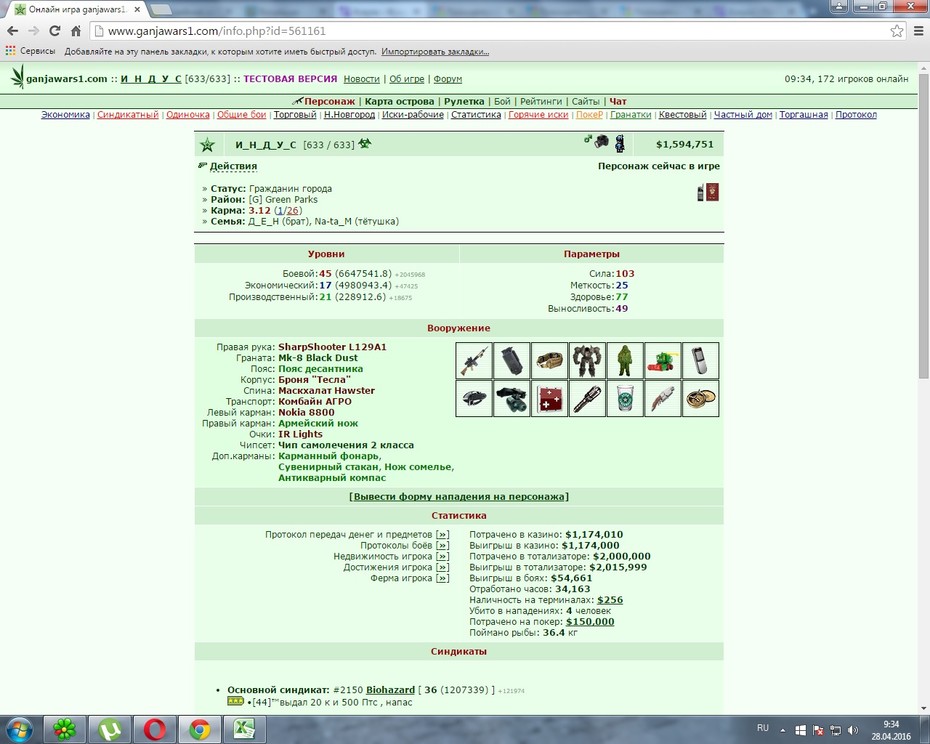Click the Покер link in the submenu

pos(589,115)
